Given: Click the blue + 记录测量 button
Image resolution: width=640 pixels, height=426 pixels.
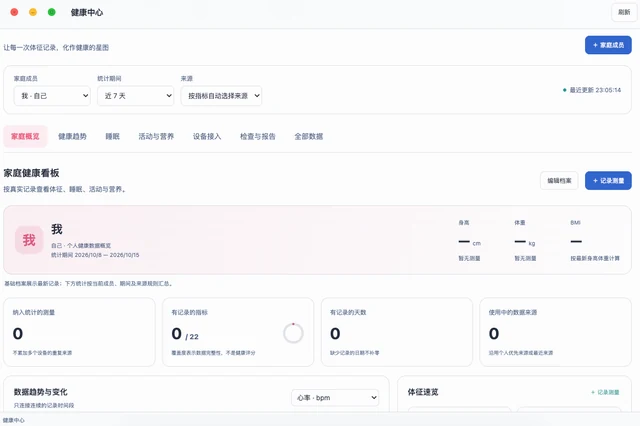Looking at the screenshot, I should (608, 181).
